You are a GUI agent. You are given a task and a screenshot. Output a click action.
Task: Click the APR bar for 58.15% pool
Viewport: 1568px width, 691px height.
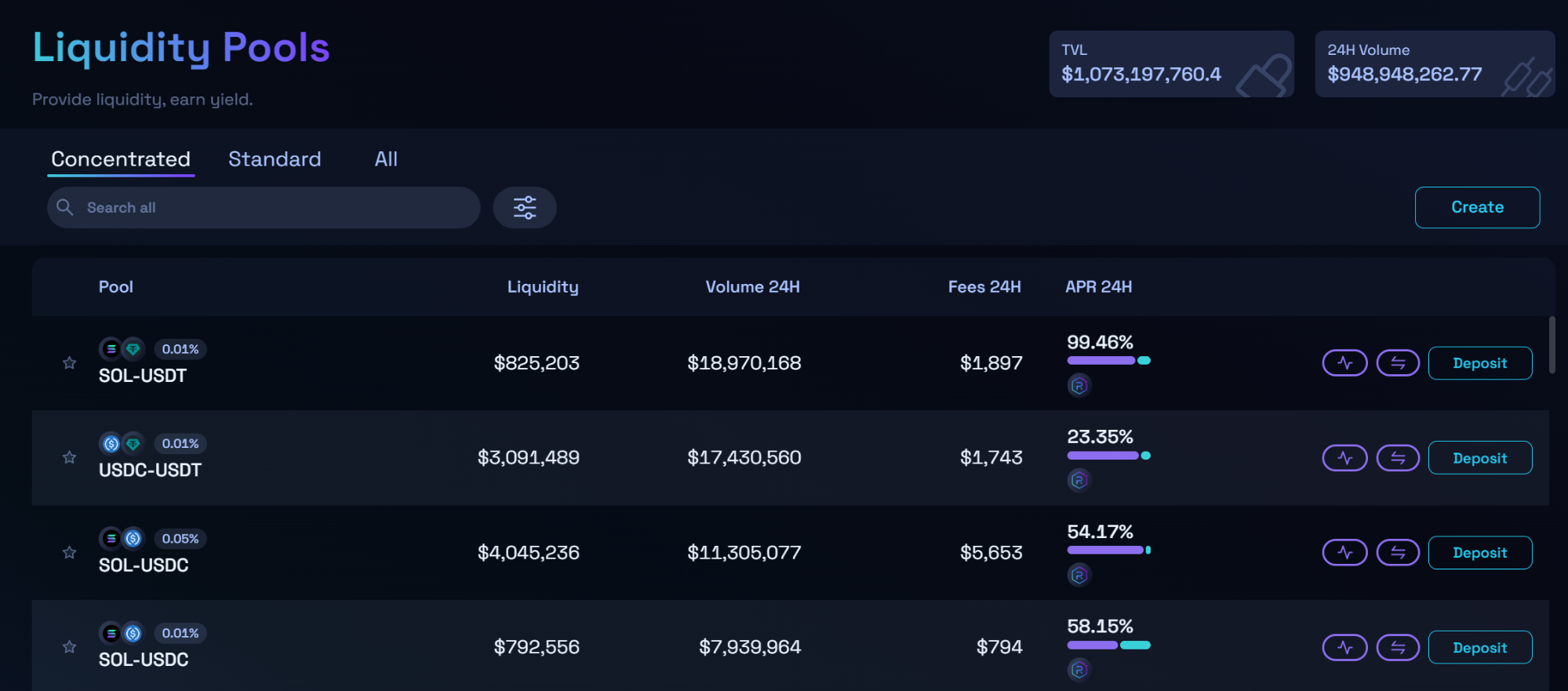coord(1108,646)
